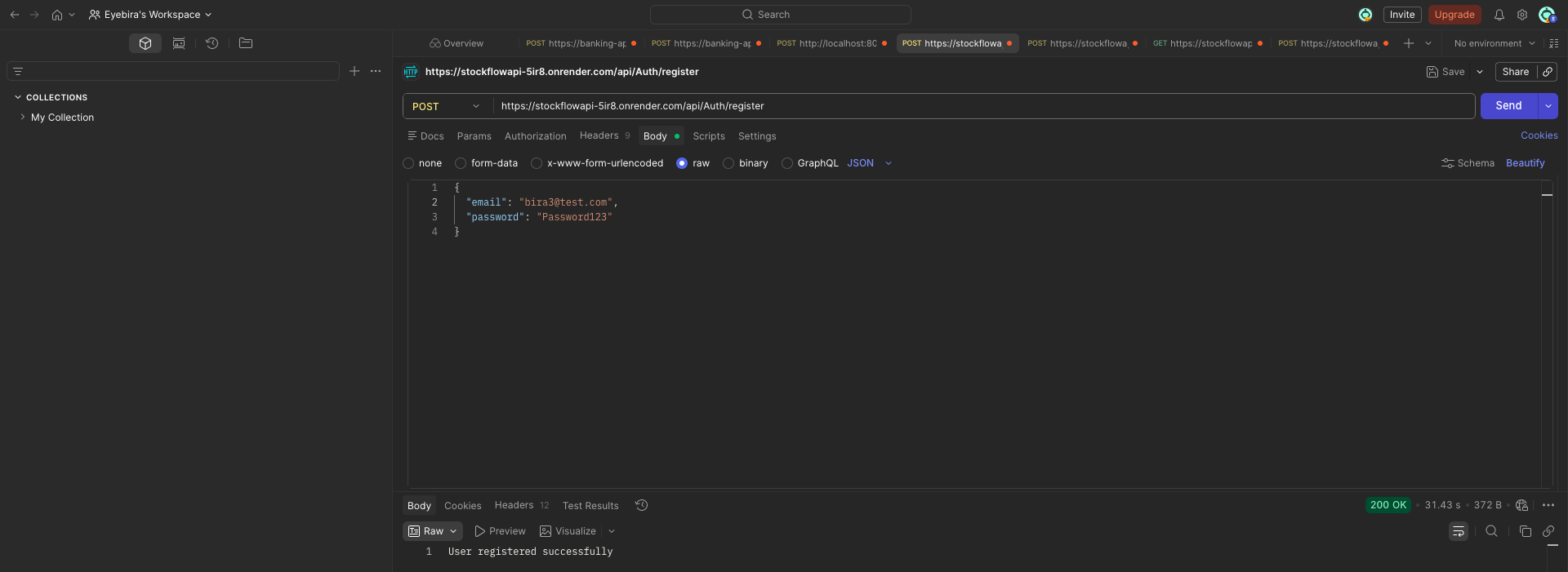Click the Save button
Viewport: 1568px width, 572px height.
(x=1445, y=72)
